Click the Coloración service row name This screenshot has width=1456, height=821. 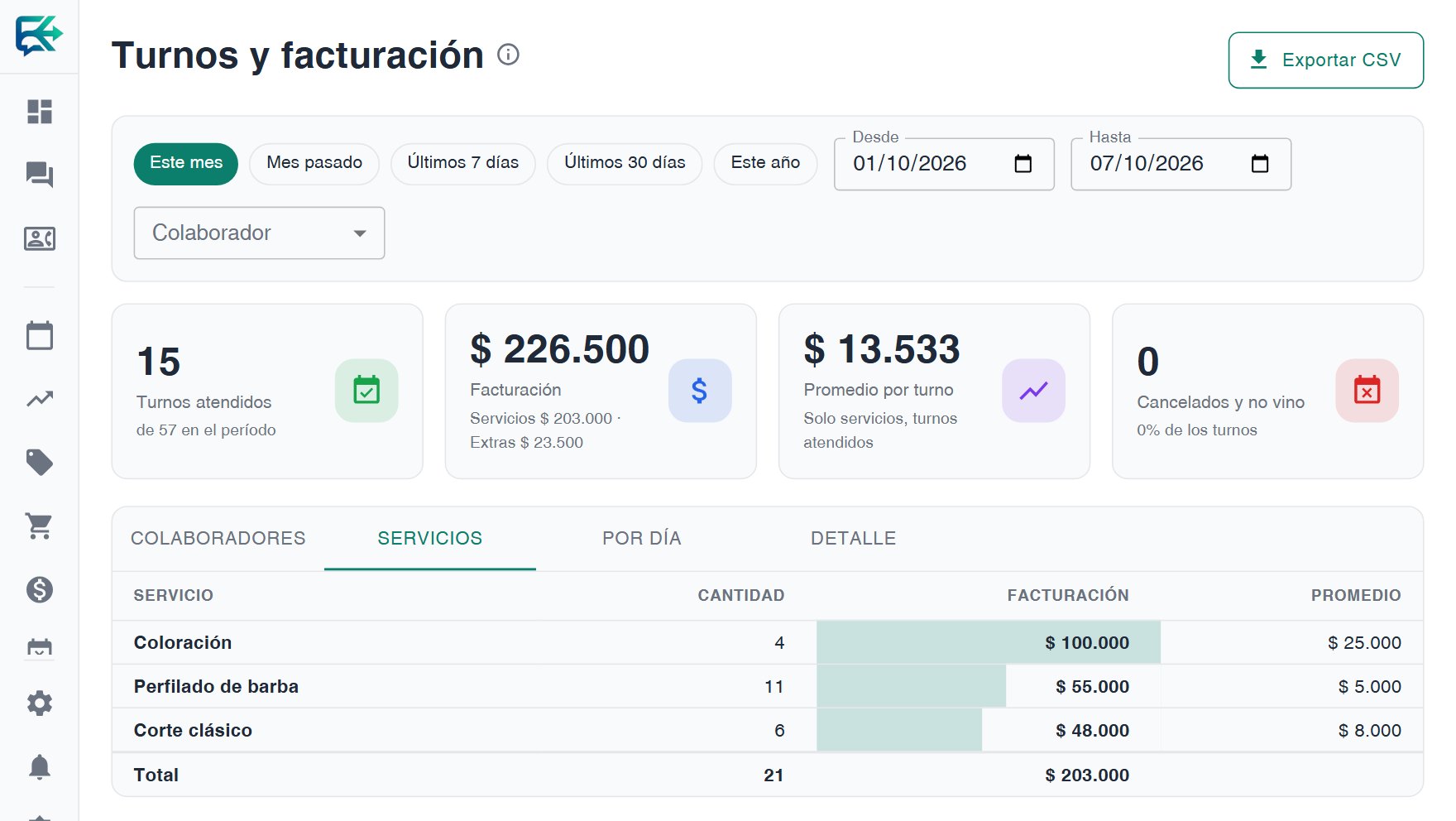(x=183, y=643)
